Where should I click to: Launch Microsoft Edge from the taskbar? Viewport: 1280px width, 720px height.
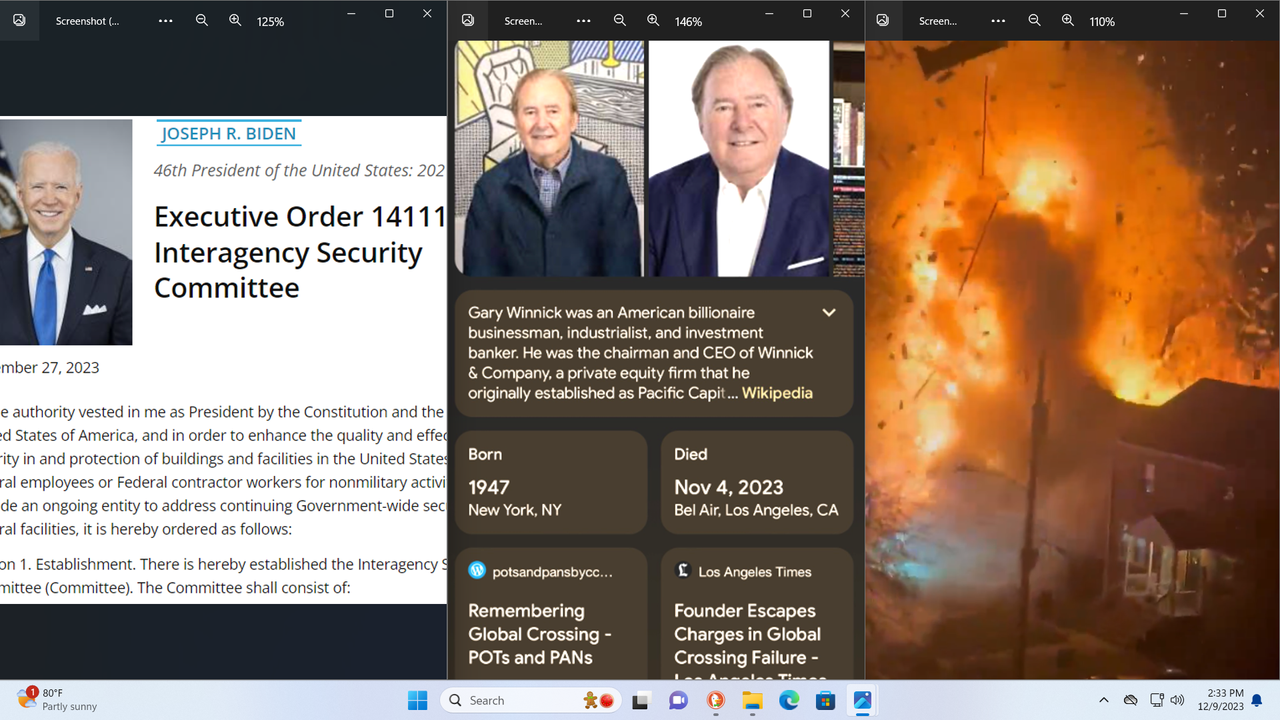click(789, 701)
